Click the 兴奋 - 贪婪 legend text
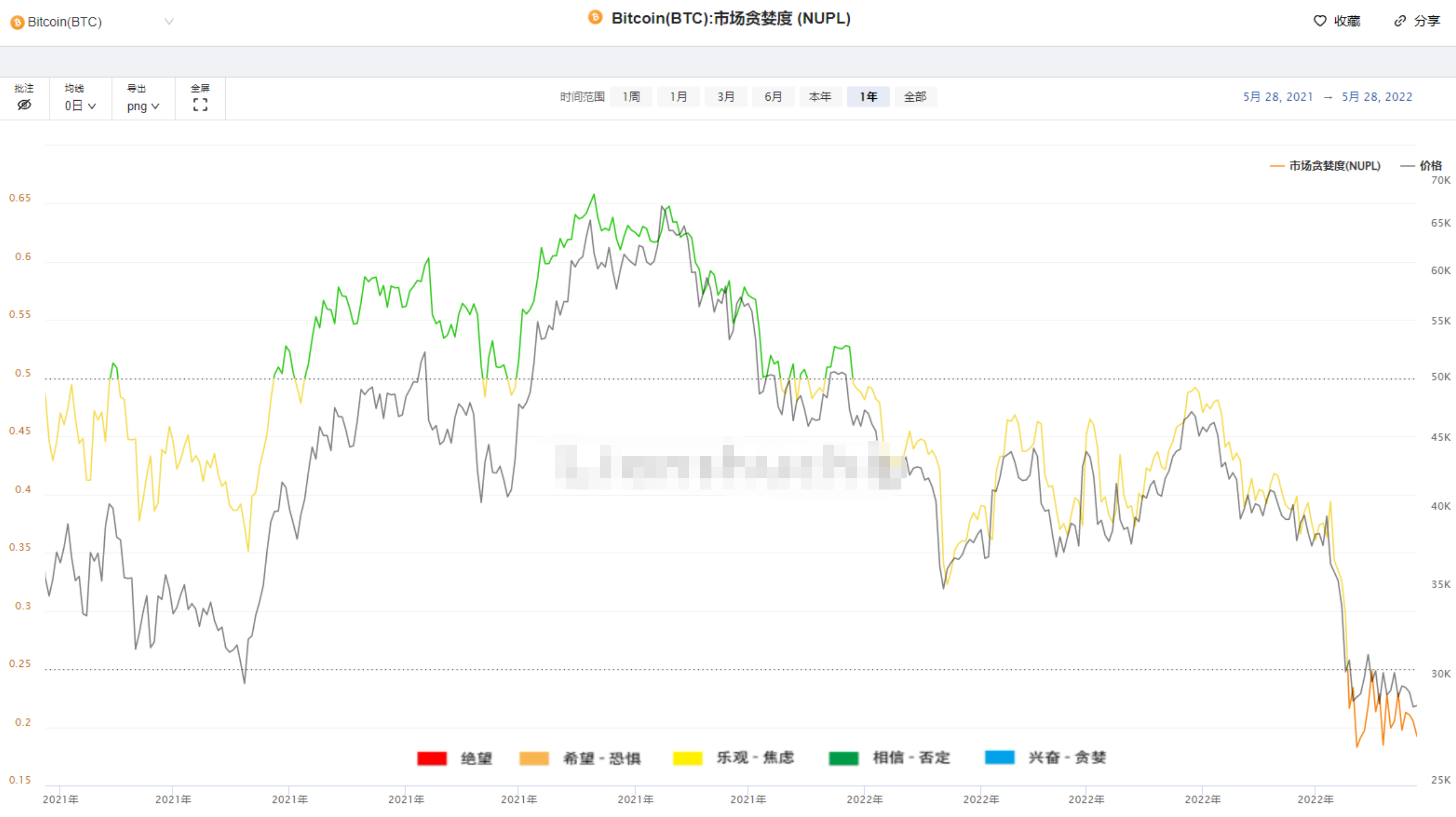The image size is (1456, 817). 1068,758
